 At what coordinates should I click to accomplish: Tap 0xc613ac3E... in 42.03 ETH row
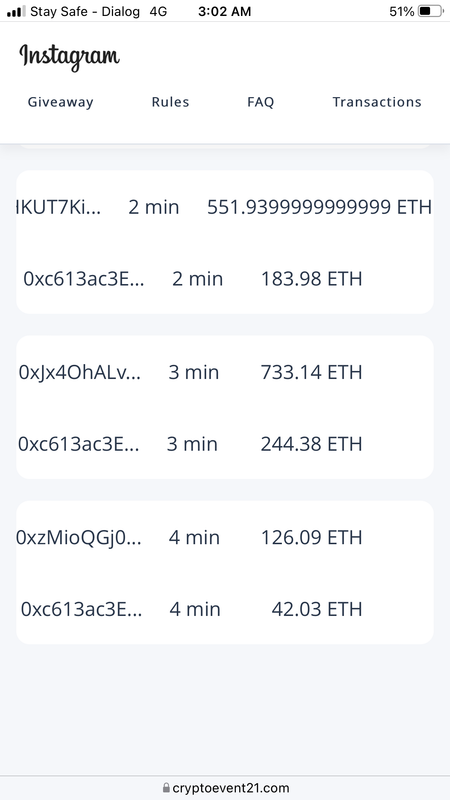click(x=82, y=609)
